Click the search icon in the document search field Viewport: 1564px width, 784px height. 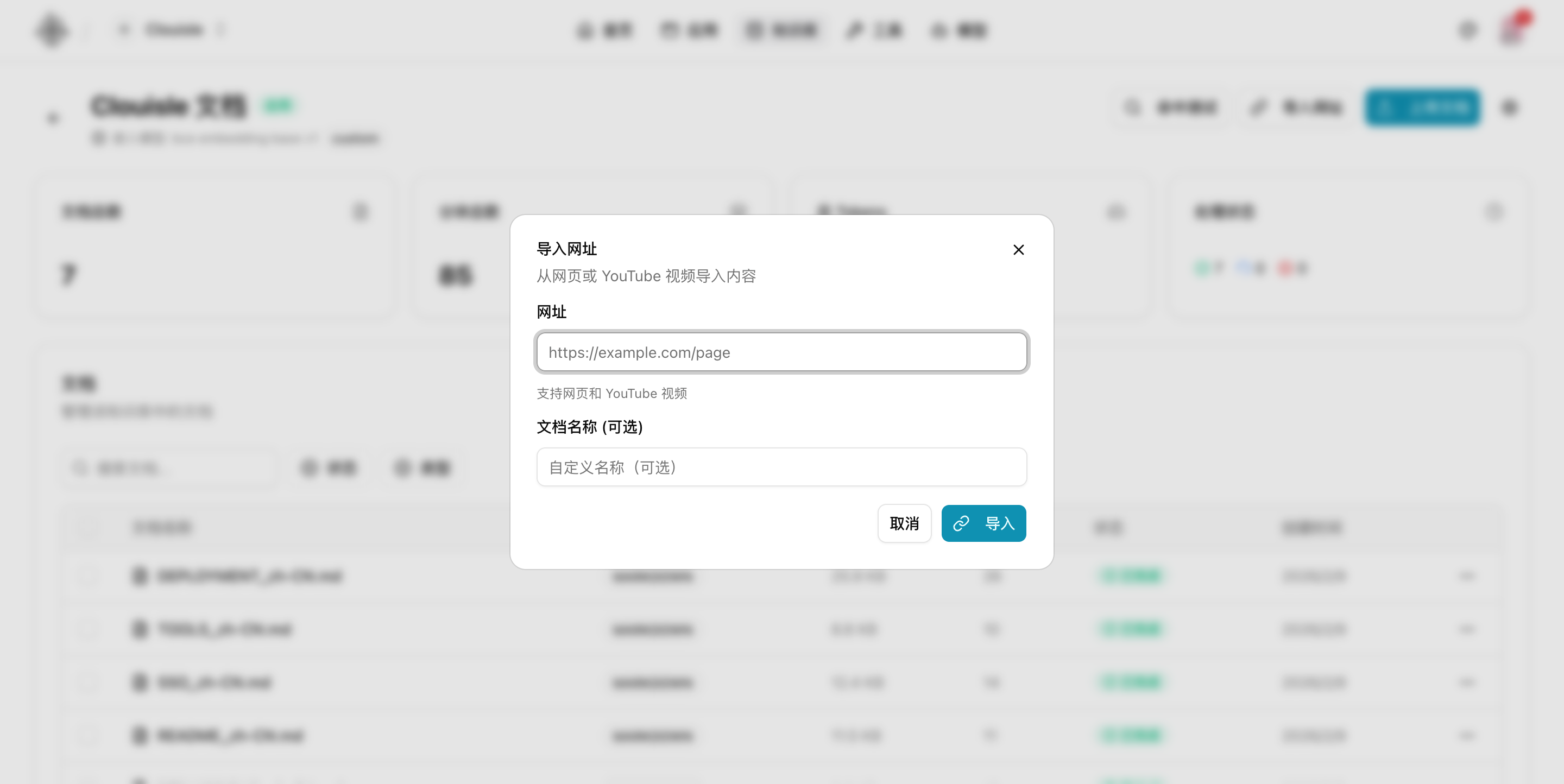click(x=81, y=468)
